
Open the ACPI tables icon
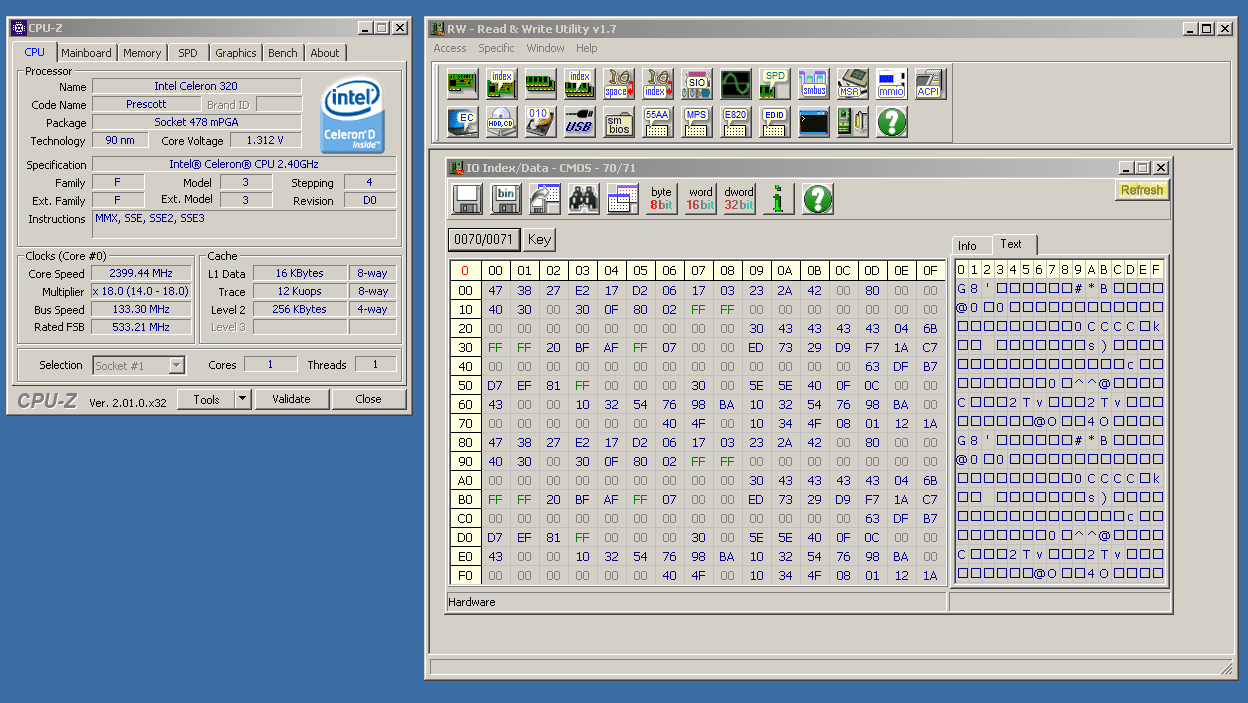tap(930, 83)
